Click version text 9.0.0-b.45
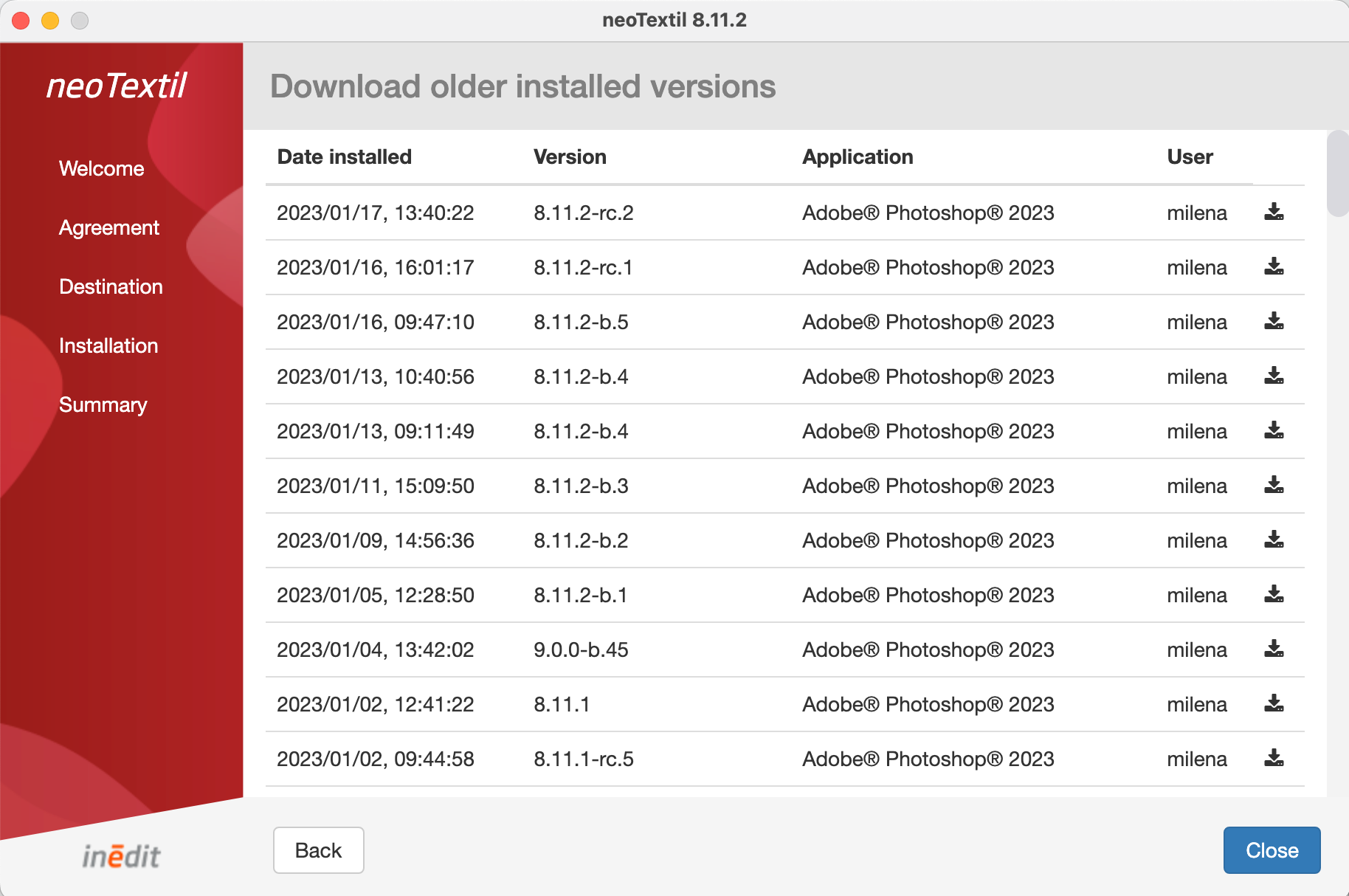Image resolution: width=1349 pixels, height=896 pixels. point(582,649)
